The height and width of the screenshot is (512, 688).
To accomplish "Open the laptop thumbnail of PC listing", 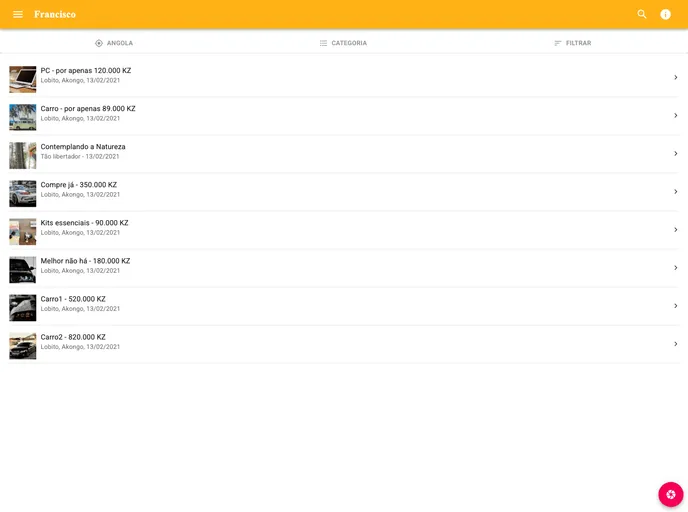I will pos(23,79).
